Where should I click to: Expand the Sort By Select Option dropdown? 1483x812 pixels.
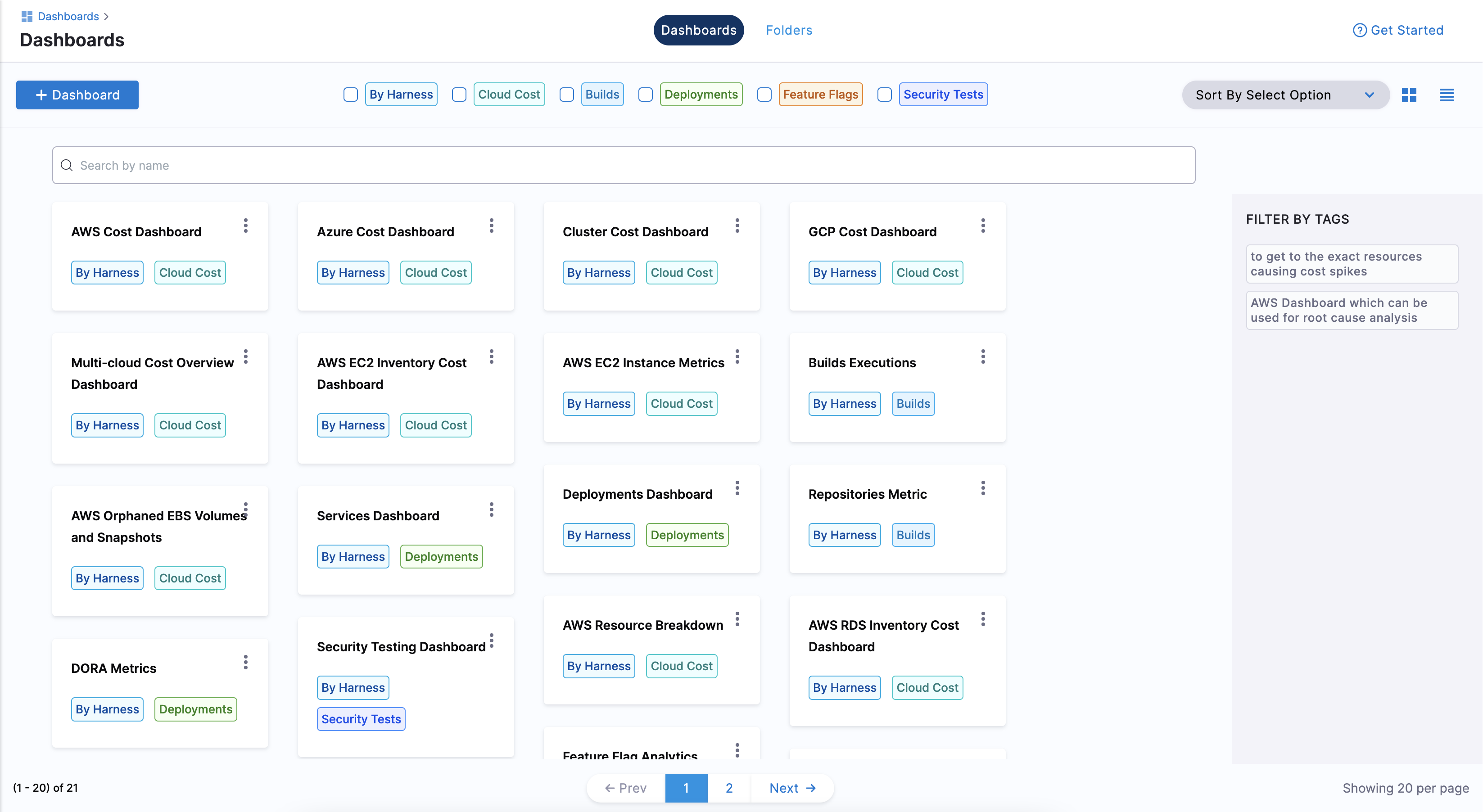[x=1285, y=95]
